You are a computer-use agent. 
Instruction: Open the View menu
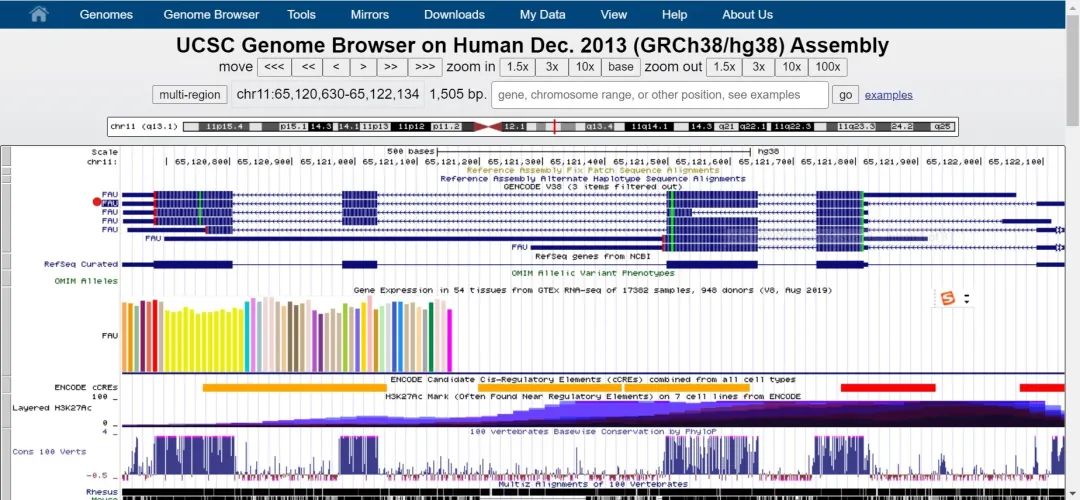614,14
